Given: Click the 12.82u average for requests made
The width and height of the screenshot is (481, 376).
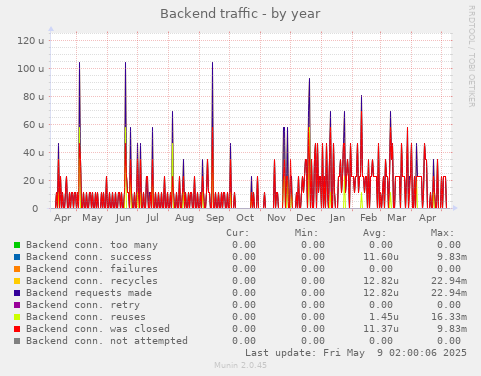Looking at the screenshot, I should pyautogui.click(x=381, y=293).
